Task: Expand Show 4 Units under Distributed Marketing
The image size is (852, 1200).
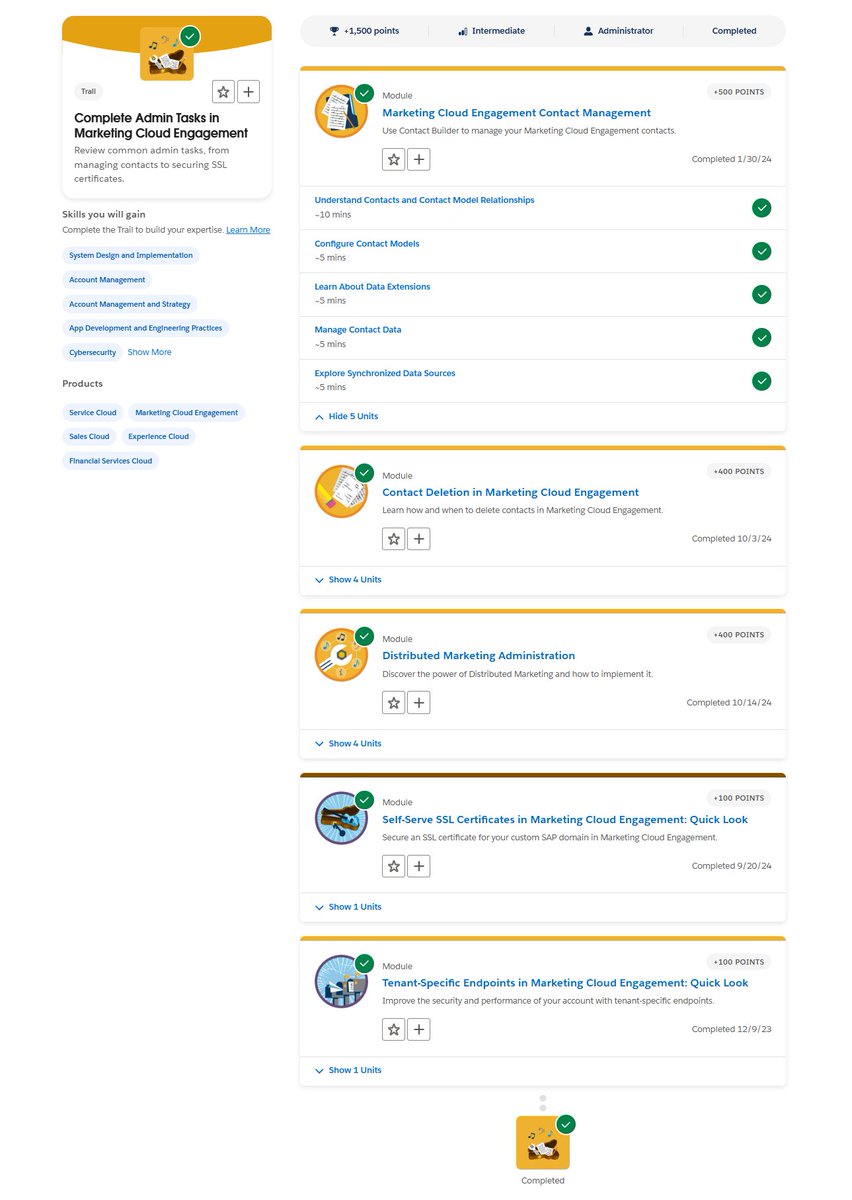Action: [348, 744]
